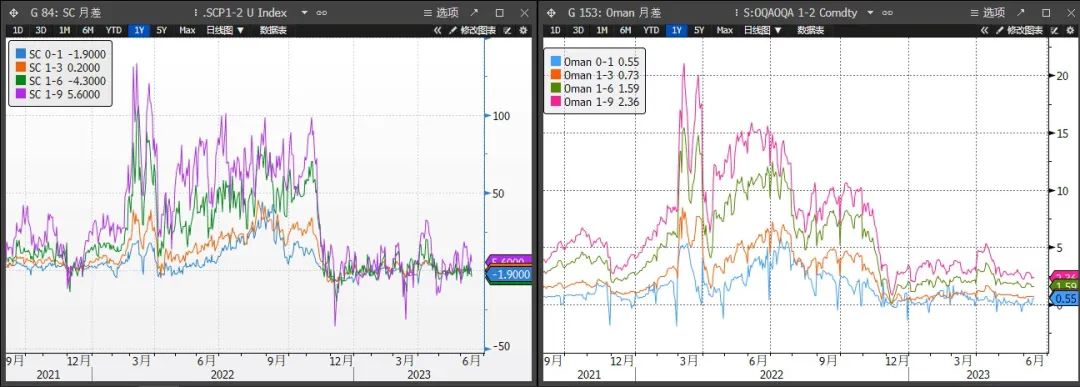This screenshot has height=387, width=1080.
Task: Click SC 1-3 0.2000 legend entry
Action: coord(57,67)
